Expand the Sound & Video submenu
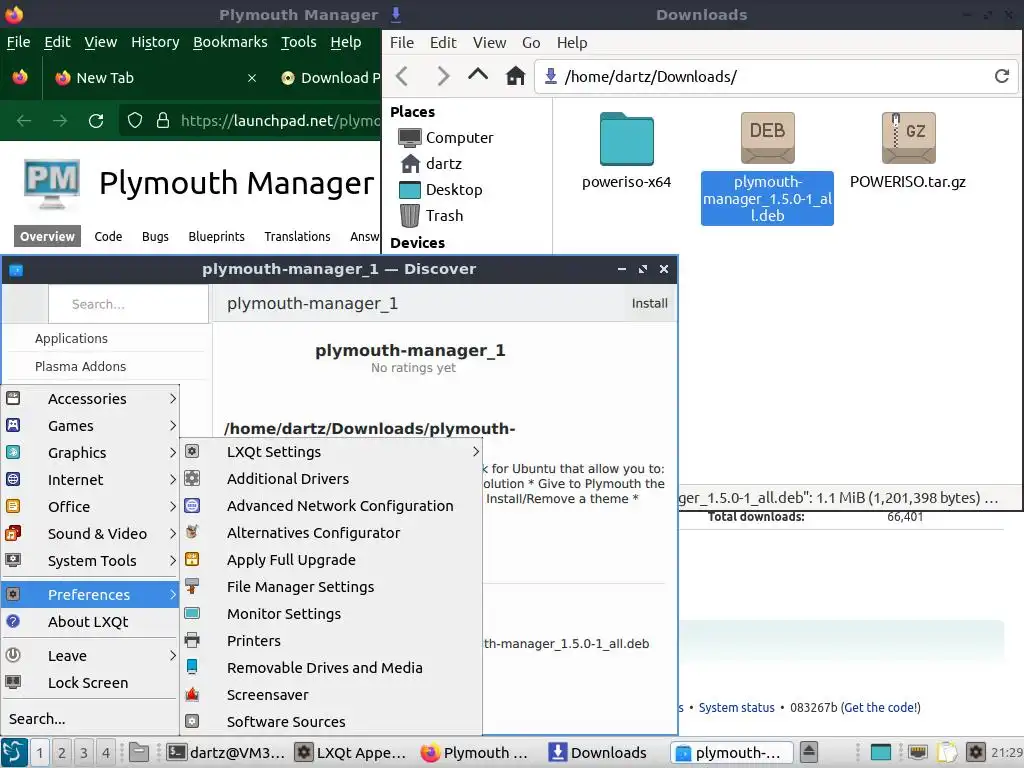Image resolution: width=1024 pixels, height=768 pixels. click(91, 534)
